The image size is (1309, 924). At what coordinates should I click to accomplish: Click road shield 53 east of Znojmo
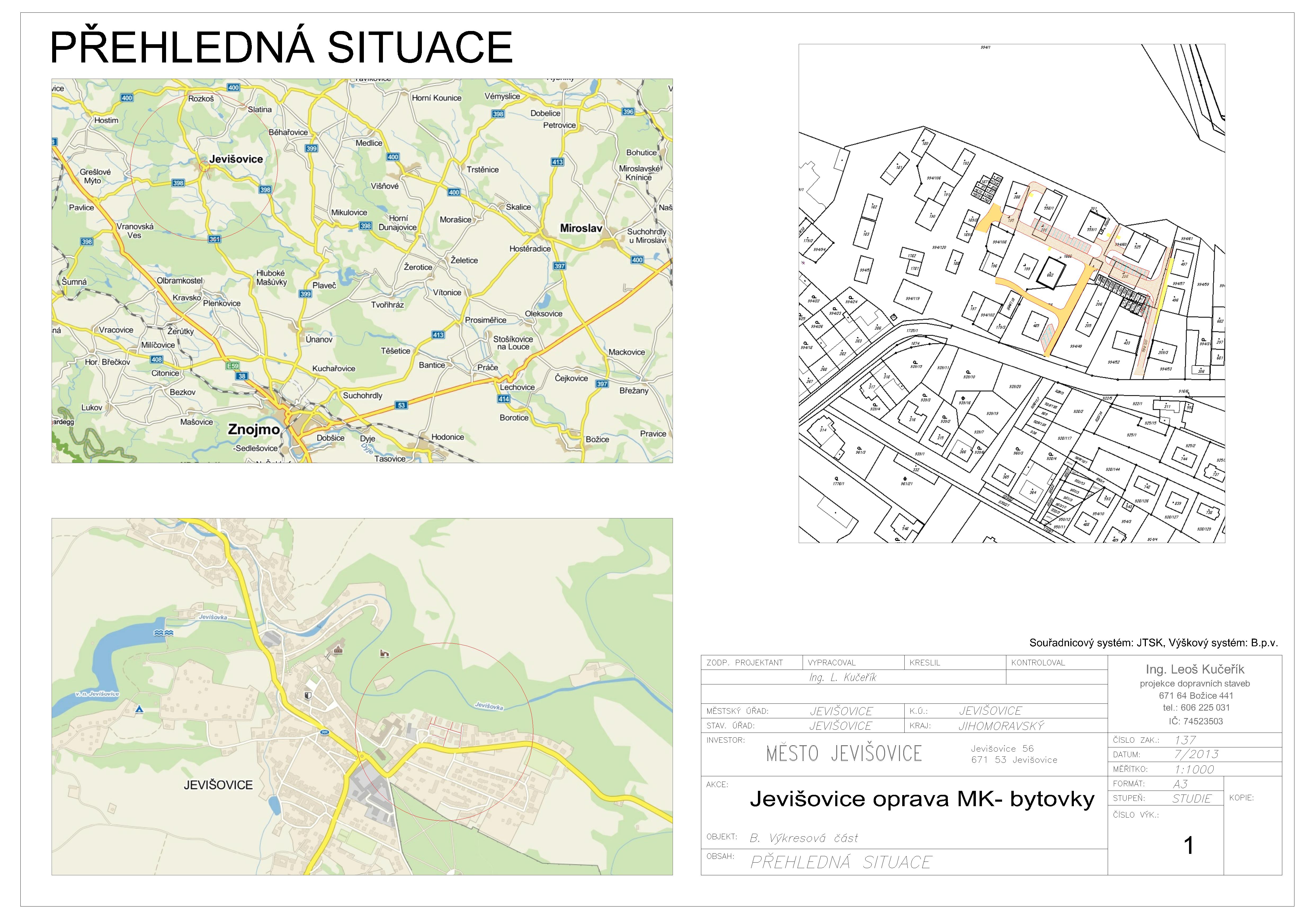(x=401, y=405)
